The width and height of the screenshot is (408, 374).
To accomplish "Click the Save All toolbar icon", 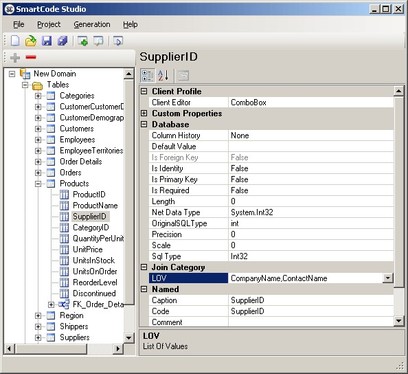I will pyautogui.click(x=62, y=41).
